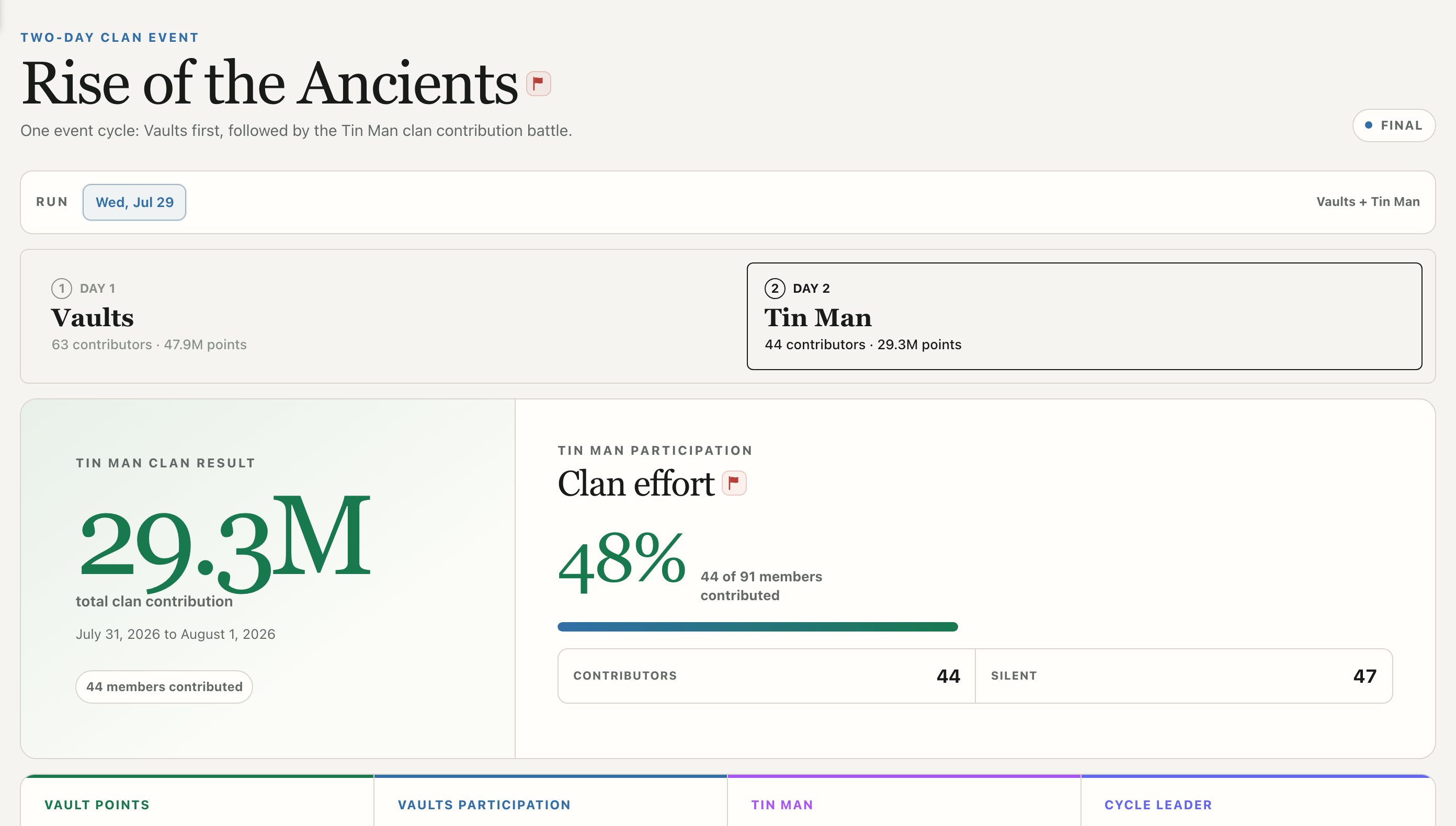Select the Wed, Jul 29 run chip

(134, 202)
